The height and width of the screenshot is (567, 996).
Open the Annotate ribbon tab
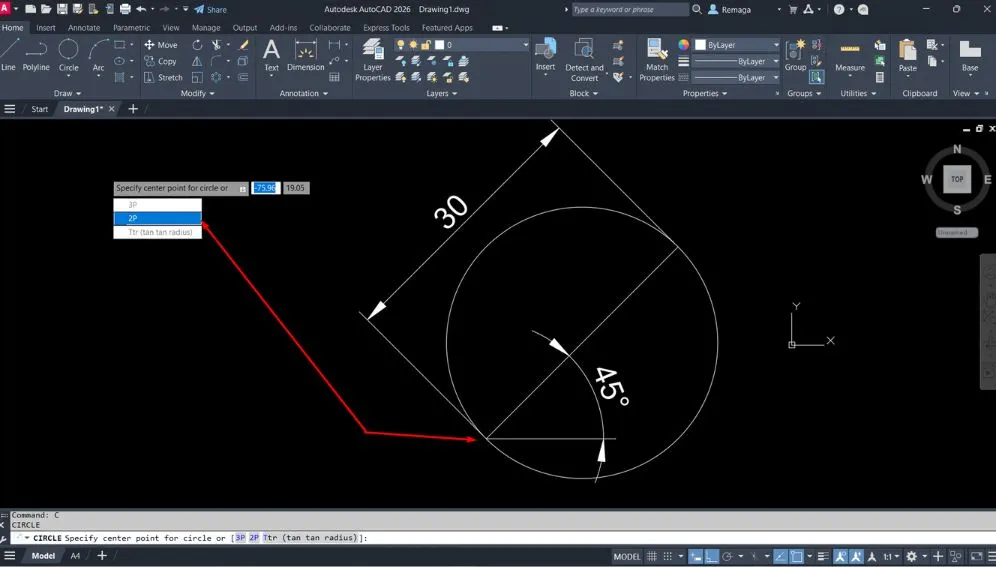(84, 28)
